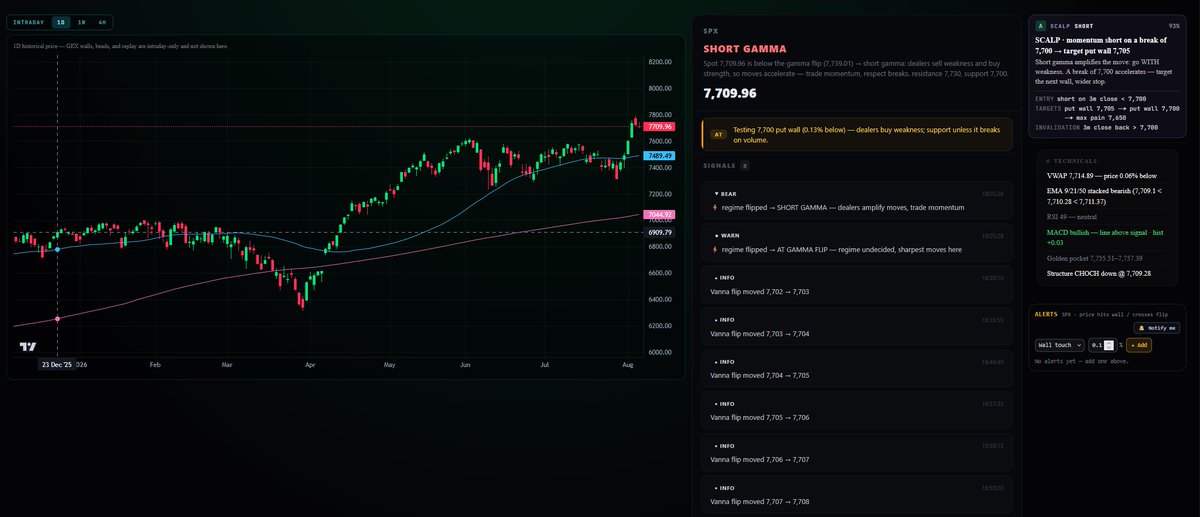This screenshot has height=517, width=1200.
Task: Click the 93% confidence value
Action: (x=1173, y=26)
